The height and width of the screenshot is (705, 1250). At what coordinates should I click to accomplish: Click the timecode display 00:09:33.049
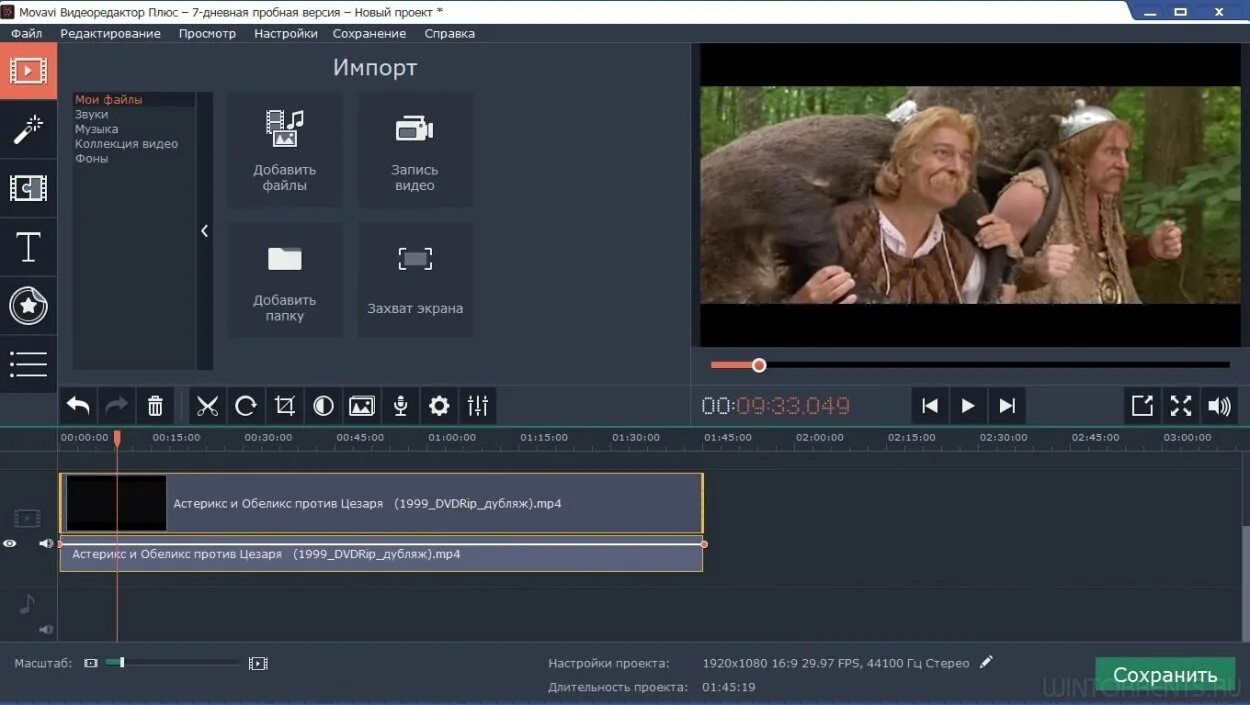tap(776, 406)
